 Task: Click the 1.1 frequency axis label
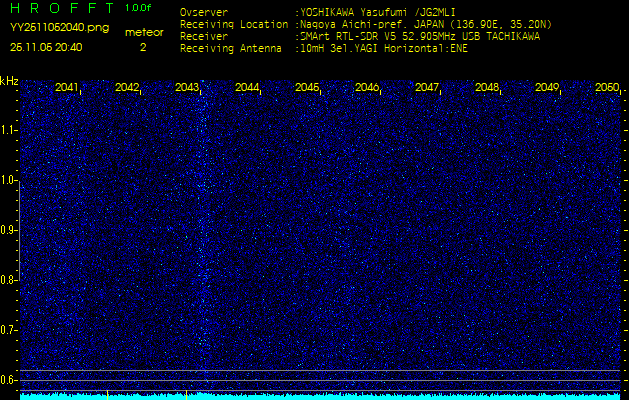pos(9,130)
